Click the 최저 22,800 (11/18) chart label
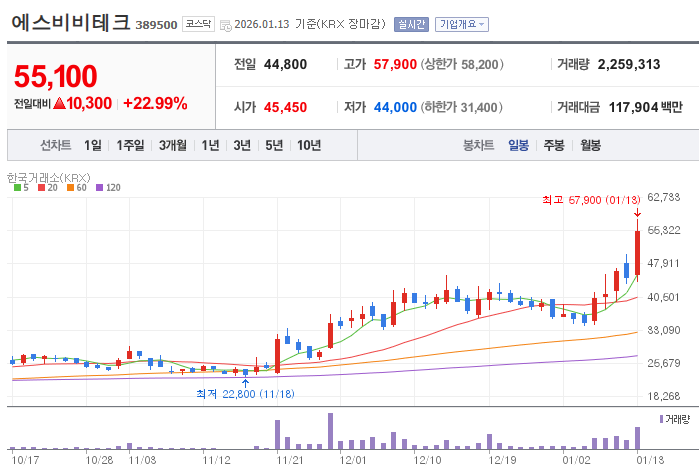Screen dimensions: 699x473 (x=245, y=394)
